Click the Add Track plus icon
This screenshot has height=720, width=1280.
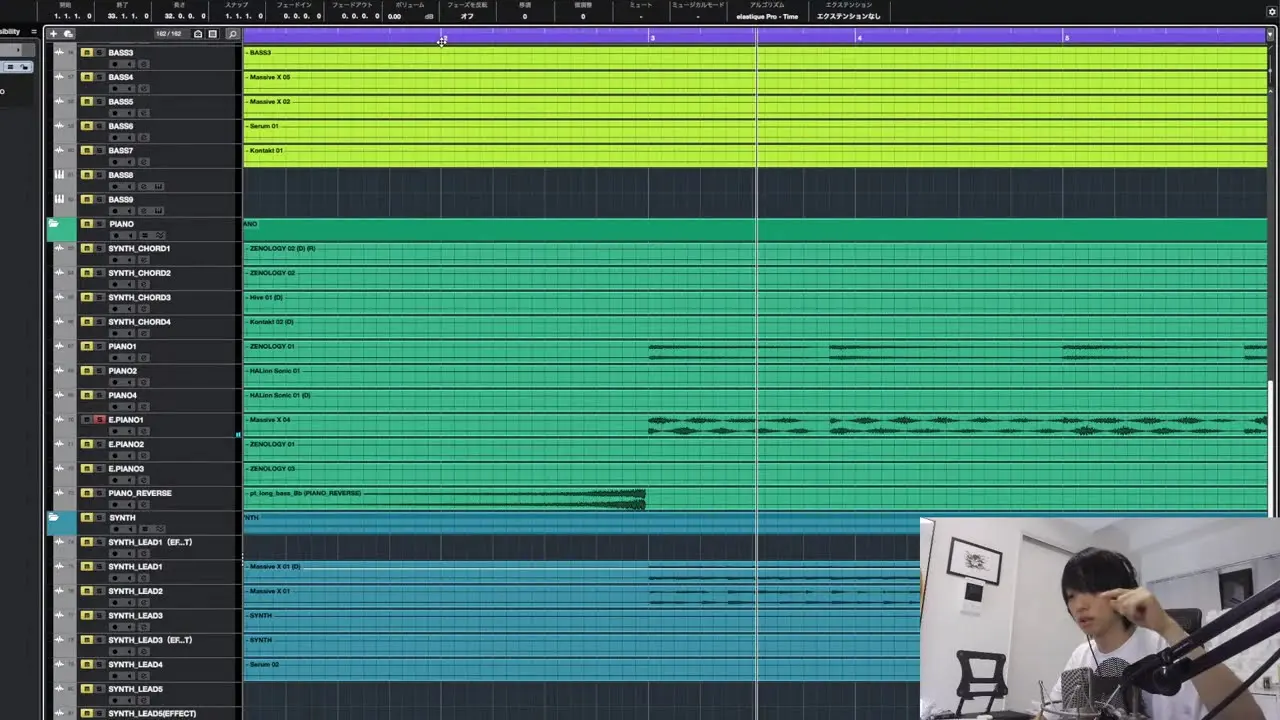[53, 34]
